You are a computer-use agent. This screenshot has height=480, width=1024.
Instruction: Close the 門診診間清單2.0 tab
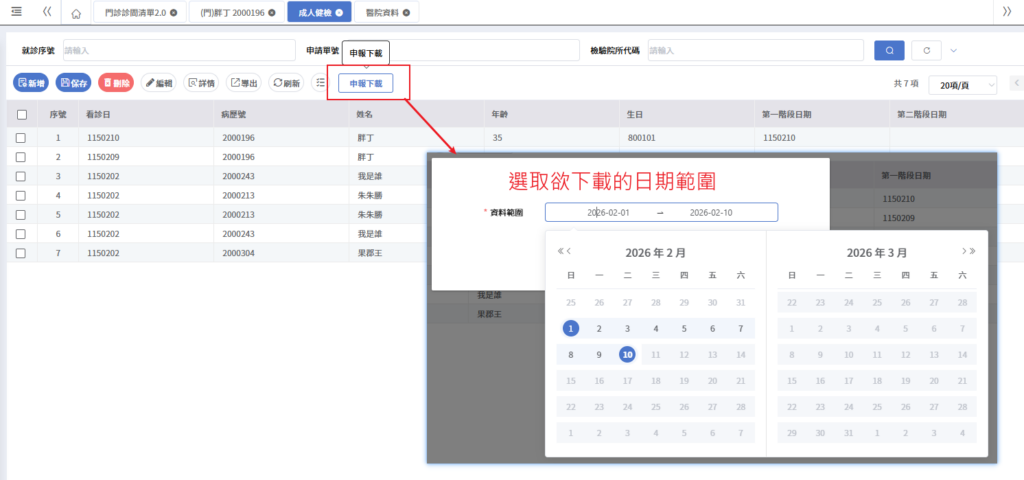(x=174, y=13)
